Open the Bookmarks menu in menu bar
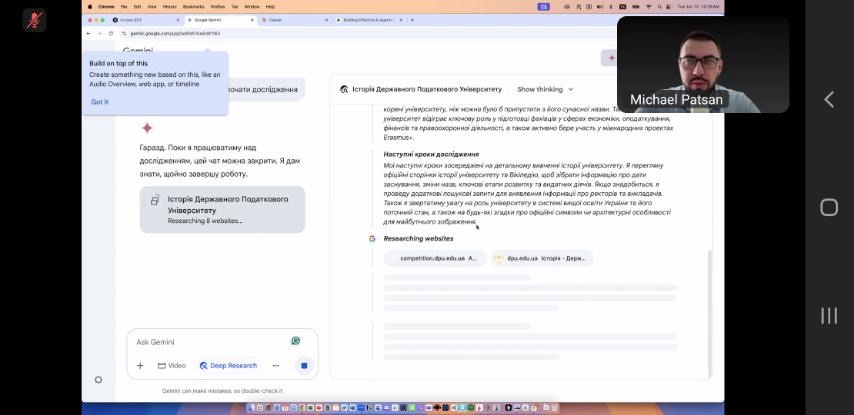This screenshot has height=415, width=854. [x=193, y=6]
